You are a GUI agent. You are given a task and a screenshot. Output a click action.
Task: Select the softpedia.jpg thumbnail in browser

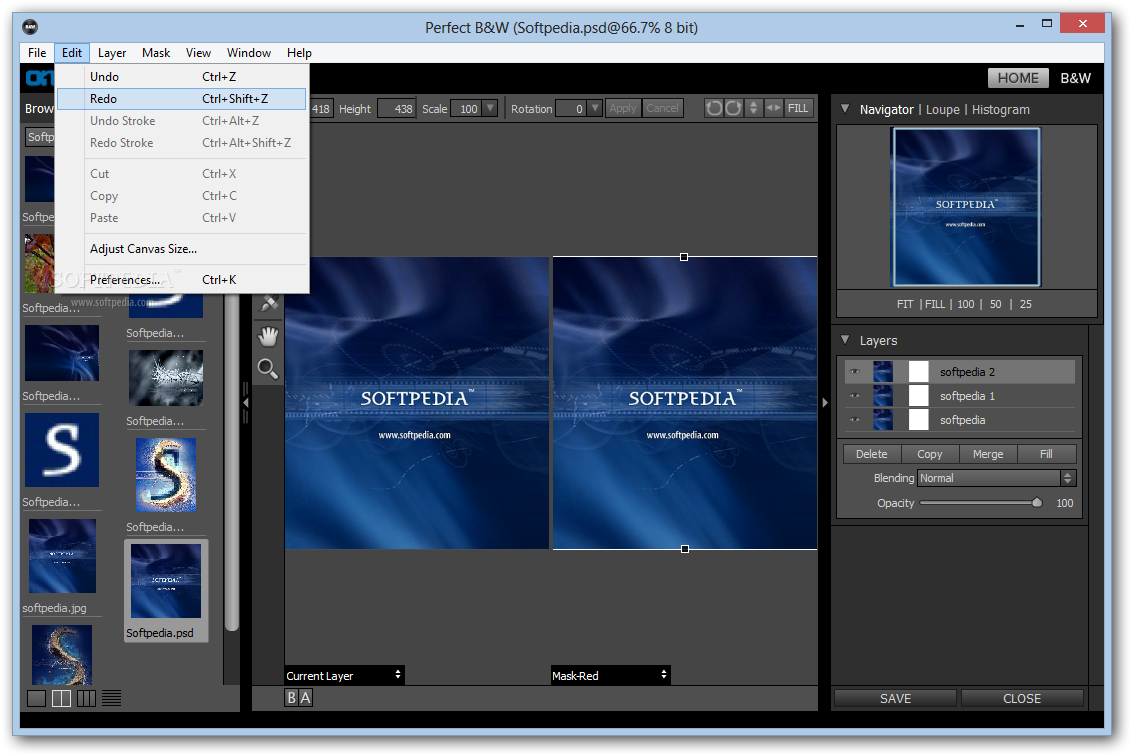(x=62, y=556)
